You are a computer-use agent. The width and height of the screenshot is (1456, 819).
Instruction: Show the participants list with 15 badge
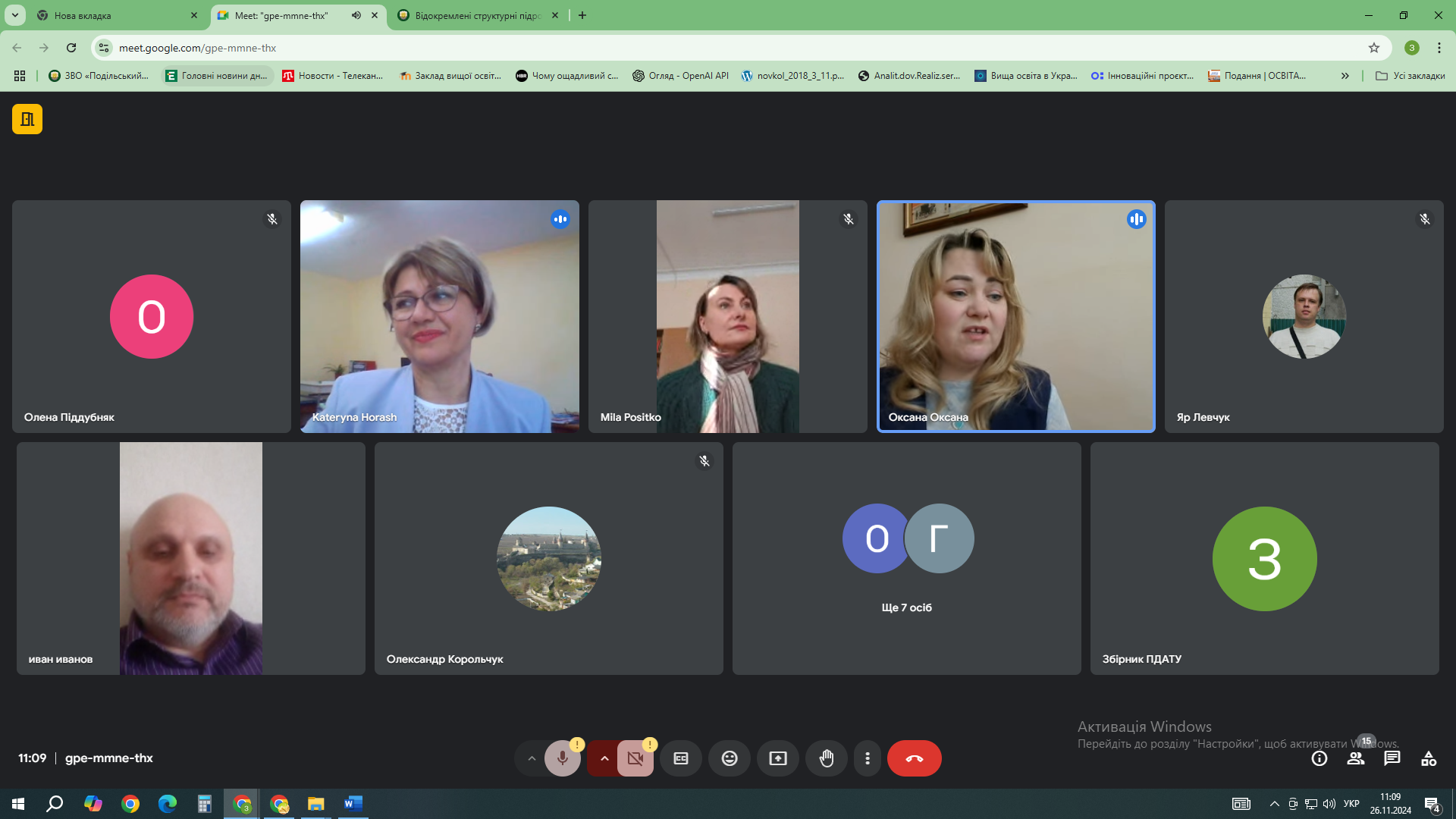[x=1356, y=758]
